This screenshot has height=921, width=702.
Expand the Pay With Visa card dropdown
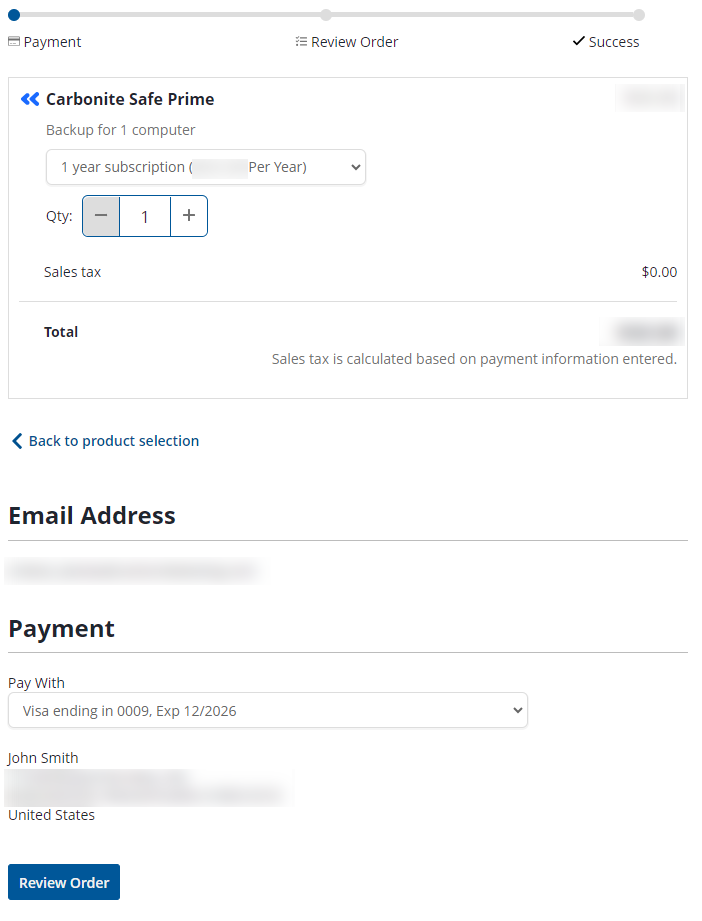point(267,711)
